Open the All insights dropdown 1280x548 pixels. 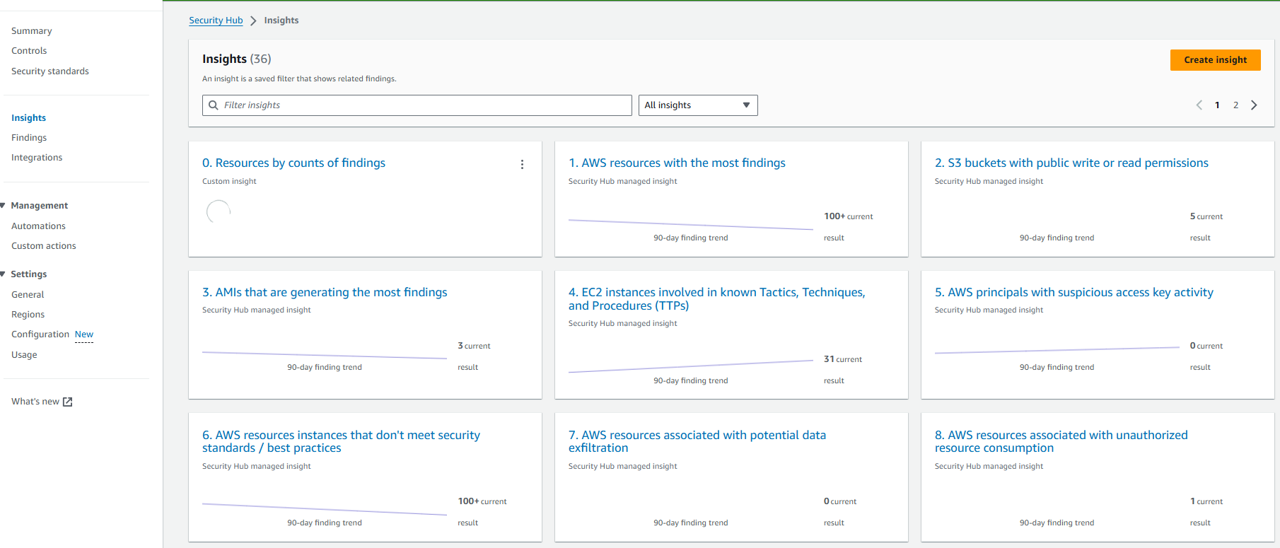698,105
